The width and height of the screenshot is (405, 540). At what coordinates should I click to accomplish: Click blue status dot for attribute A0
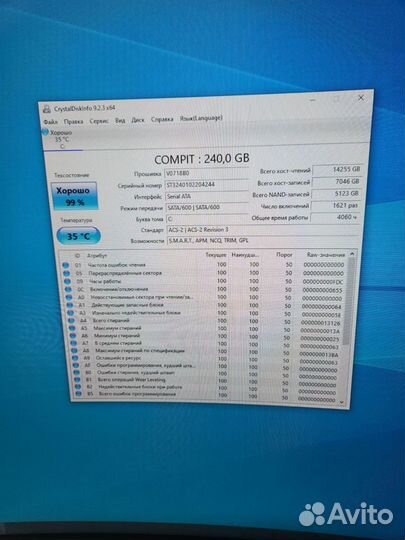[x=69, y=297]
